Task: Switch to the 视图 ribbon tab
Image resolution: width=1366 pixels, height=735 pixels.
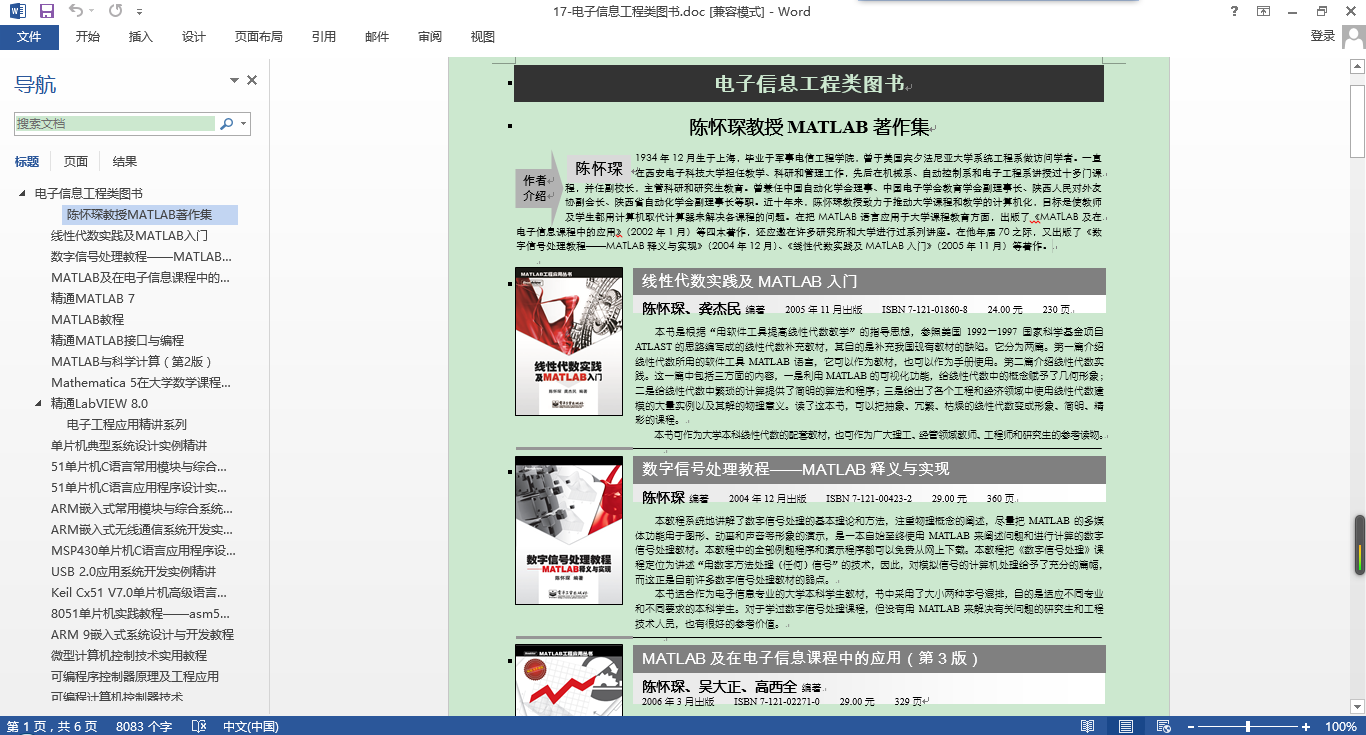Action: (x=483, y=37)
